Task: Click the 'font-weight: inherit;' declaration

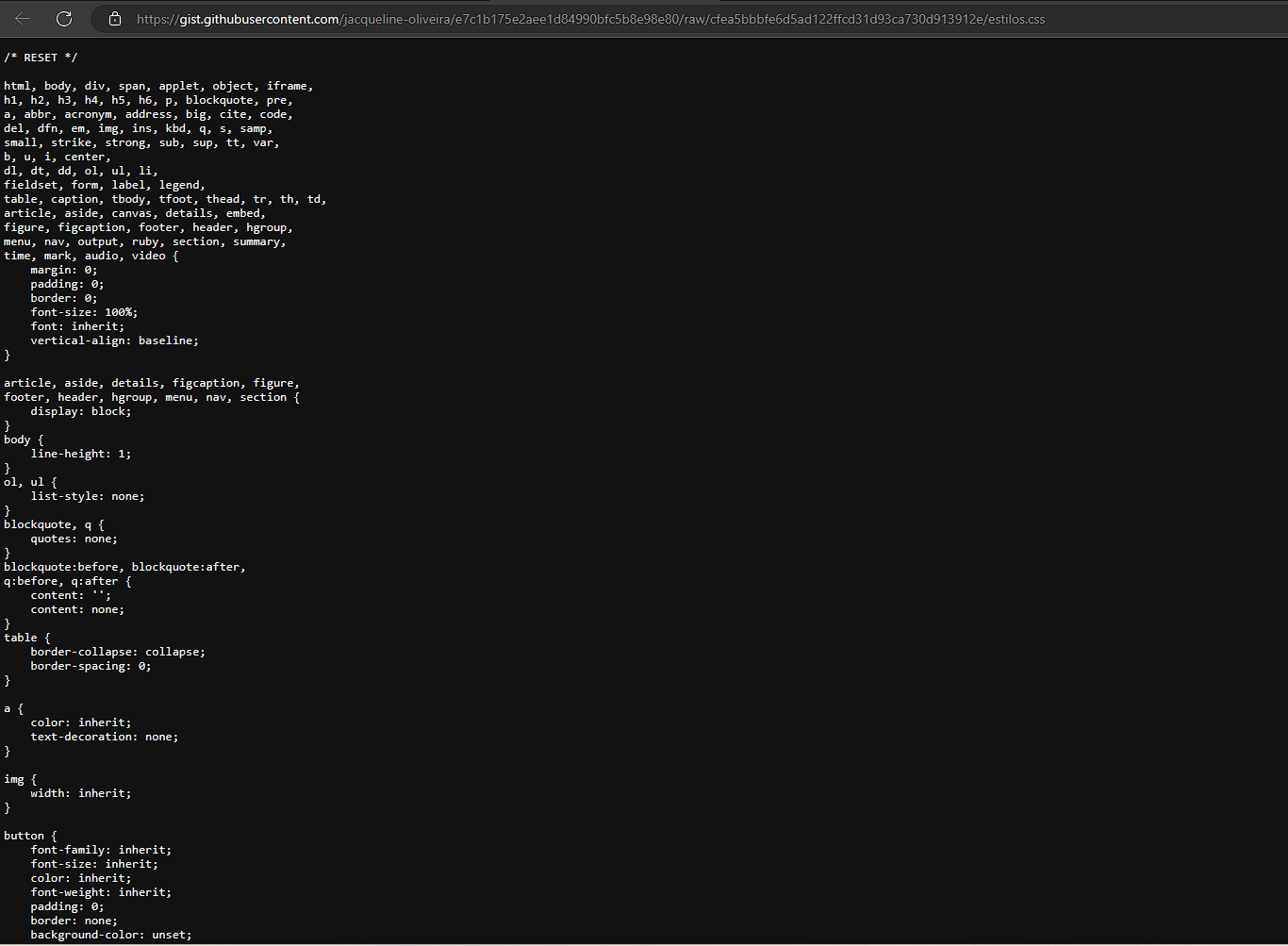Action: [101, 892]
